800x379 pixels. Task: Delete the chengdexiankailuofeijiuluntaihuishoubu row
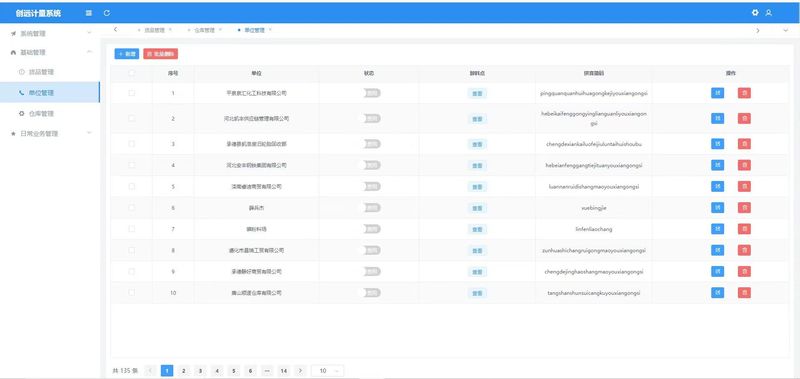pyautogui.click(x=744, y=144)
